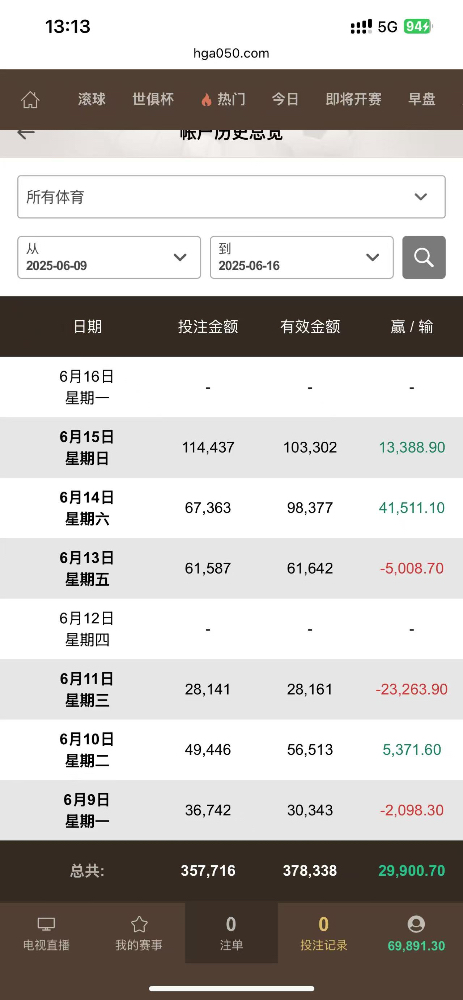Tap the hga050.com address bar
Image resolution: width=463 pixels, height=1000 pixels.
click(x=232, y=54)
